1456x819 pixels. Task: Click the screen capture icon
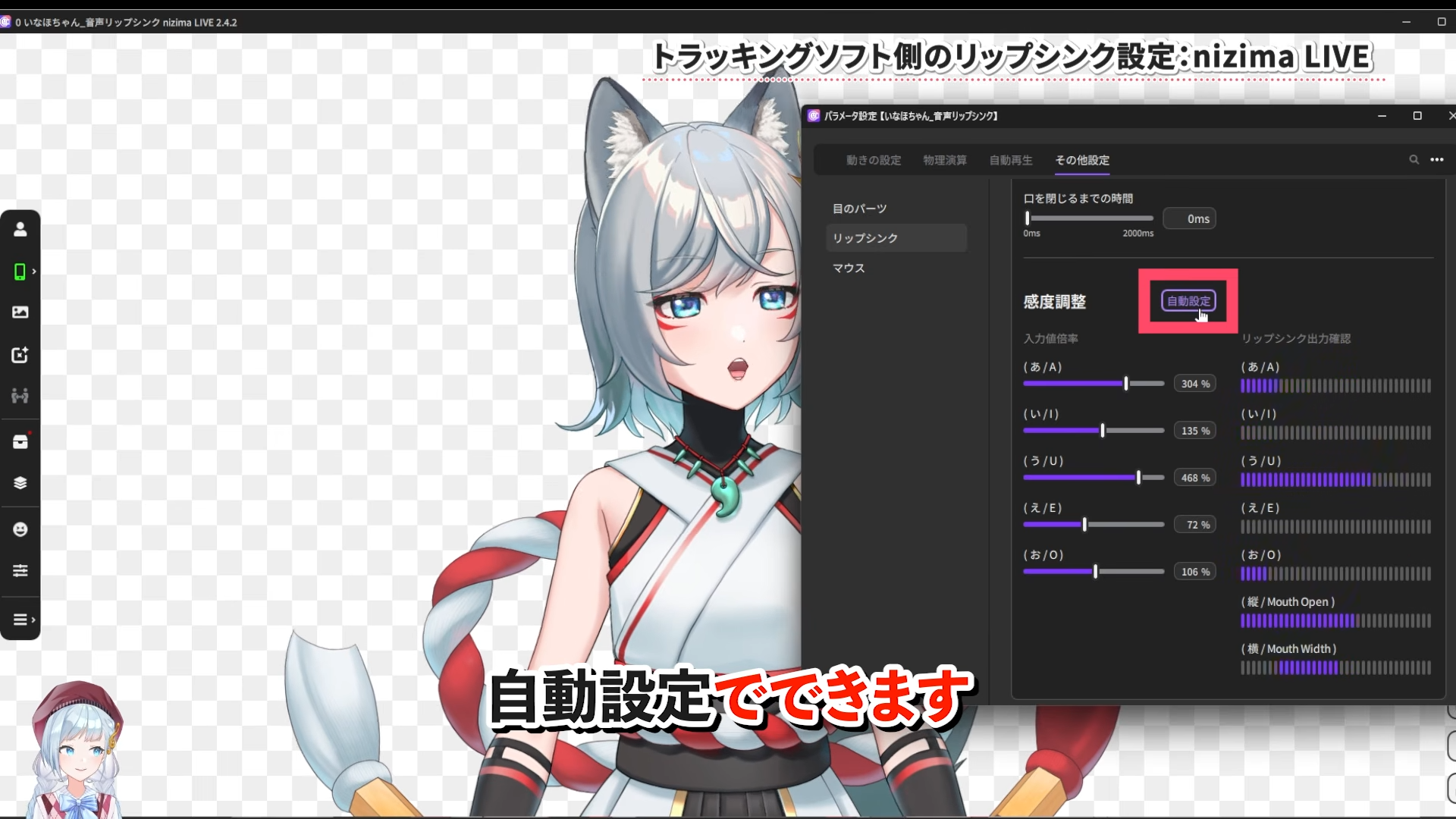20,354
